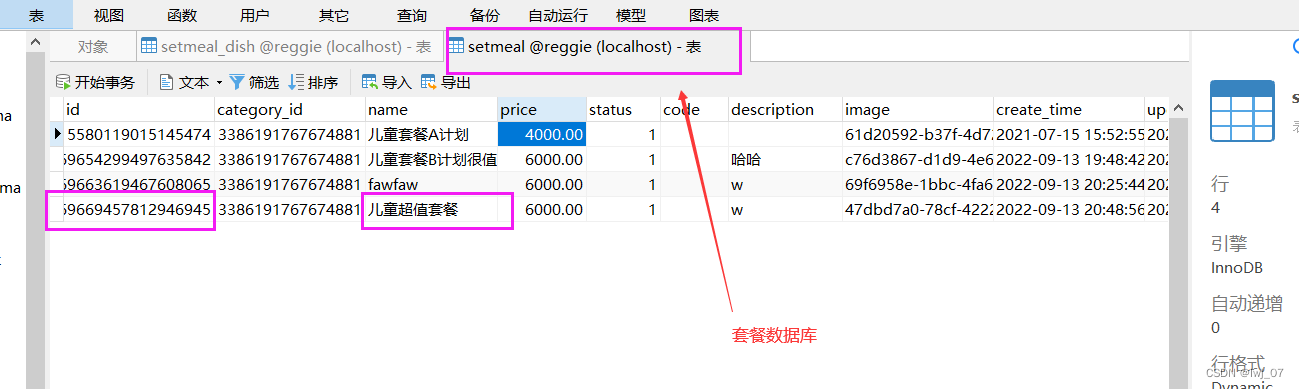Viewport: 1299px width, 389px height.
Task: Click the status column header
Action: (x=622, y=110)
